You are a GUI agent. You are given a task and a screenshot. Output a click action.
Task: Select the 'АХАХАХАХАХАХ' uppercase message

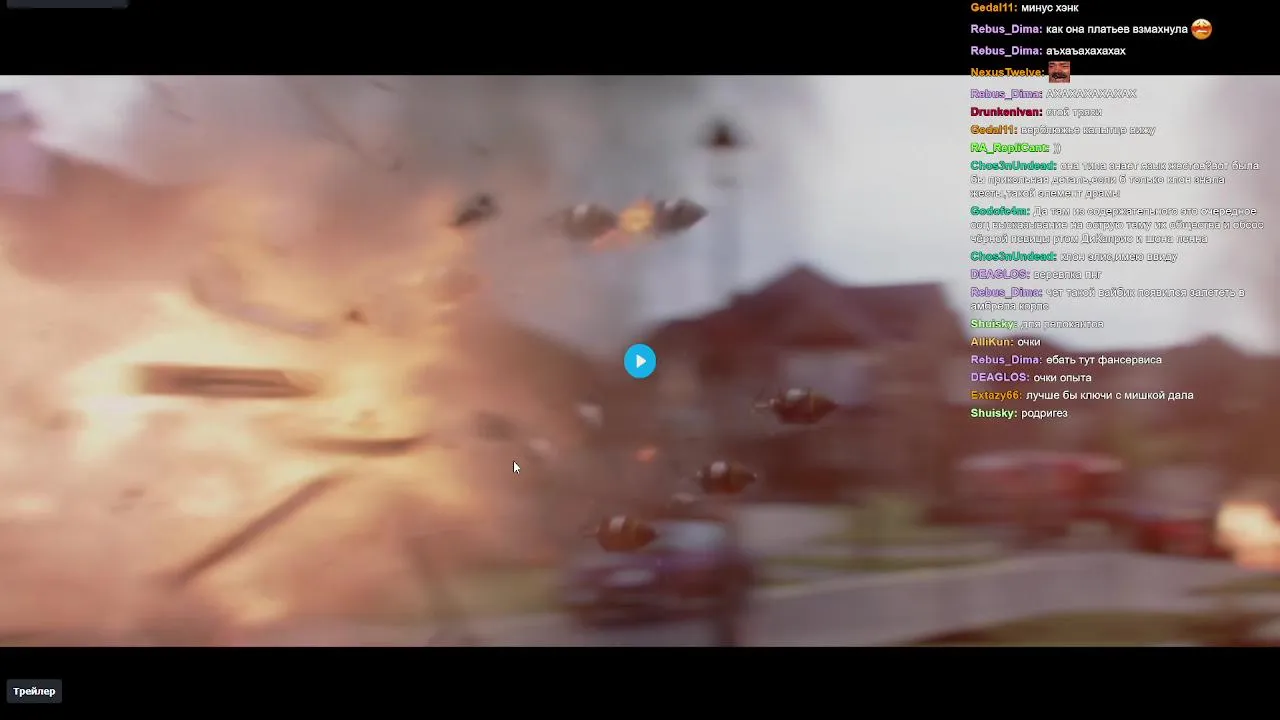click(x=1091, y=94)
